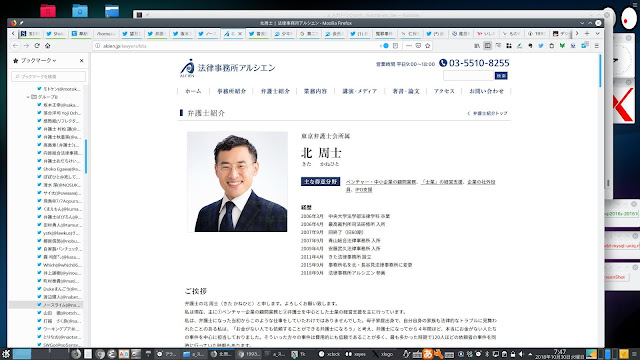The image size is (640, 360).
Task: Collapse the グループB bookmark folder
Action: (28, 97)
